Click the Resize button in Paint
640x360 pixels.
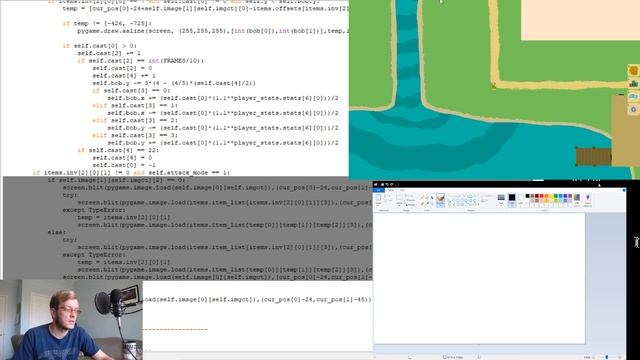click(410, 200)
